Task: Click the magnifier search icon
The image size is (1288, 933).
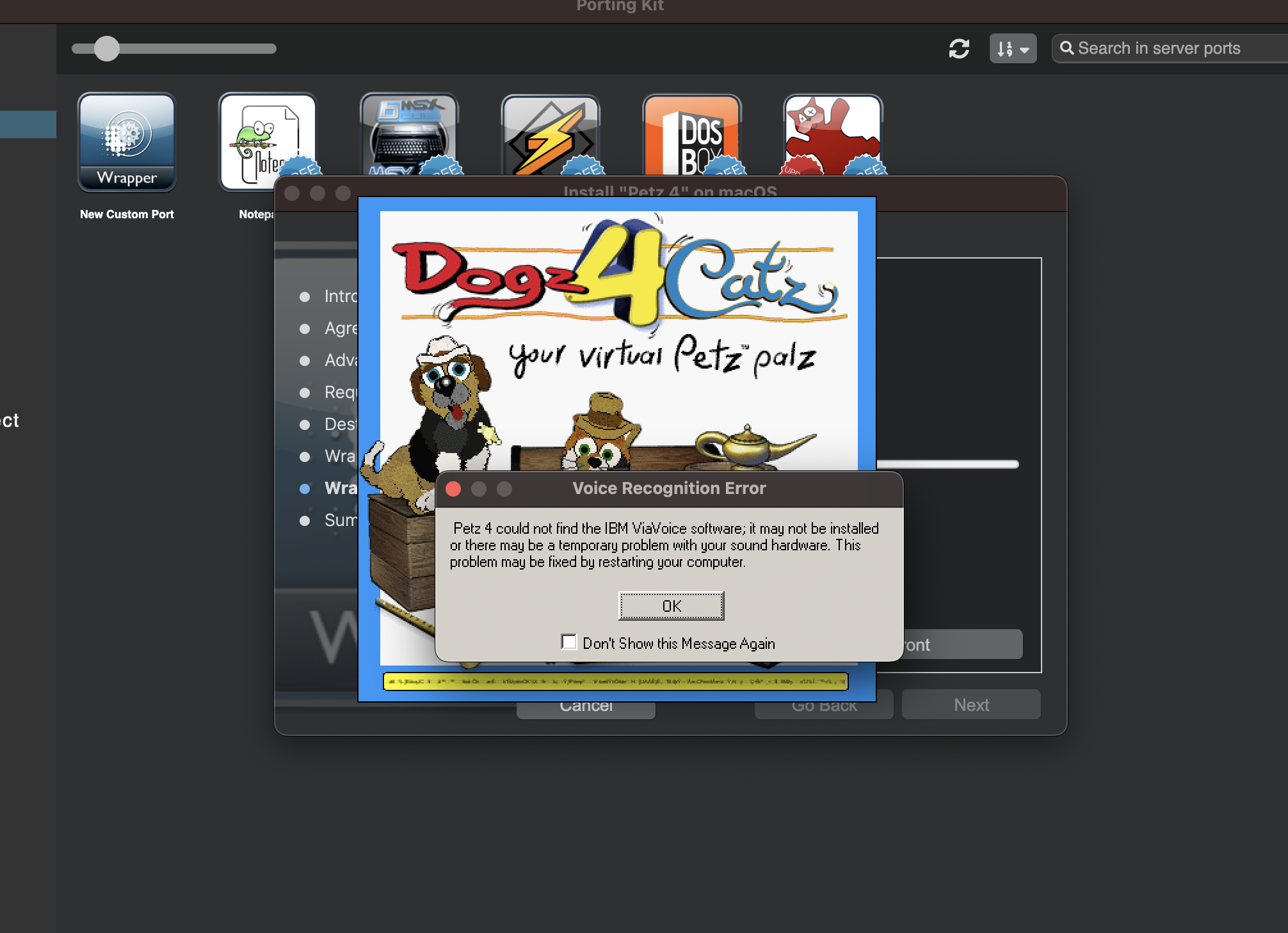Action: click(x=1067, y=49)
